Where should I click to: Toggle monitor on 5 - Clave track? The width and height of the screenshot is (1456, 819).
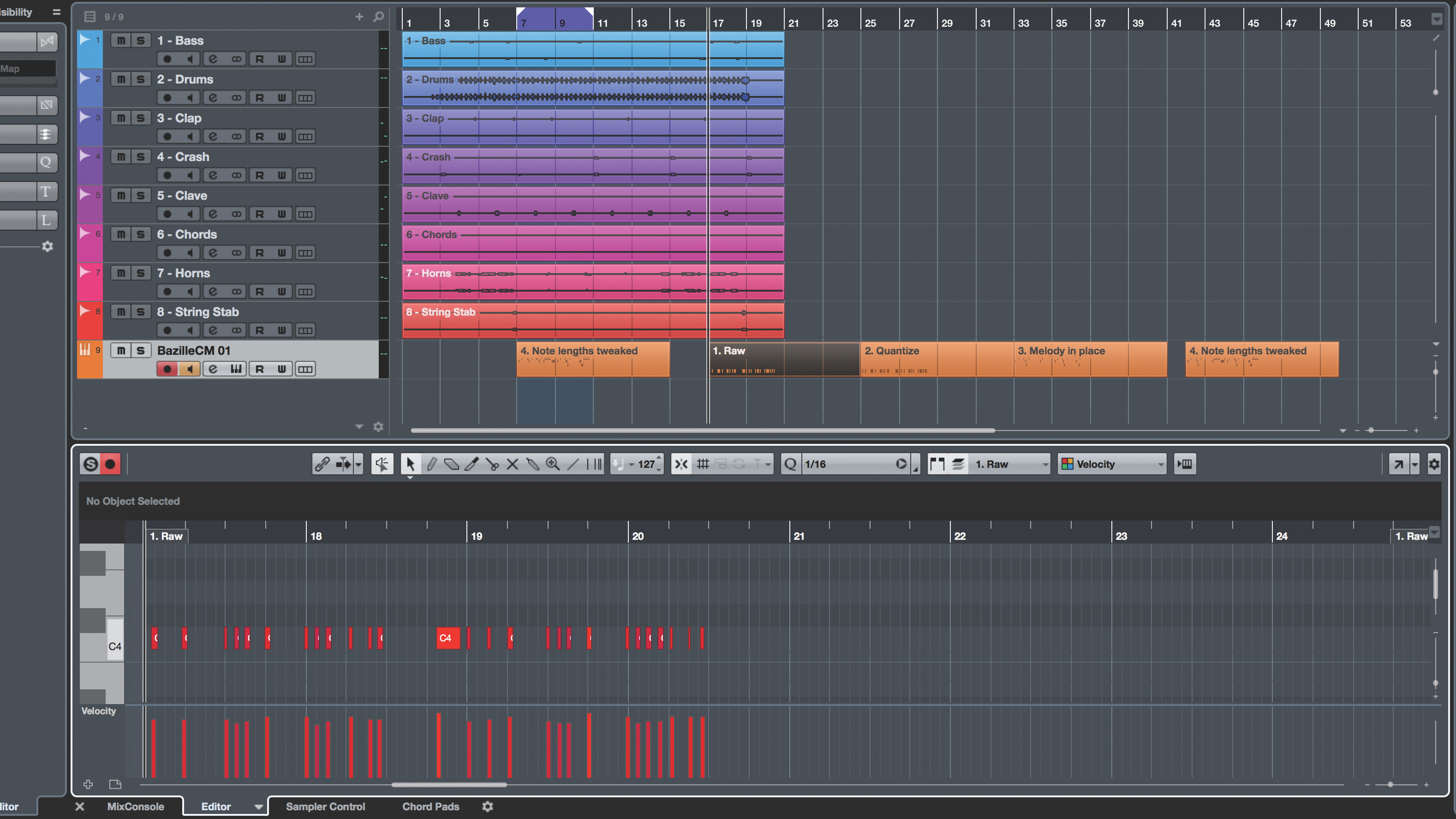190,214
